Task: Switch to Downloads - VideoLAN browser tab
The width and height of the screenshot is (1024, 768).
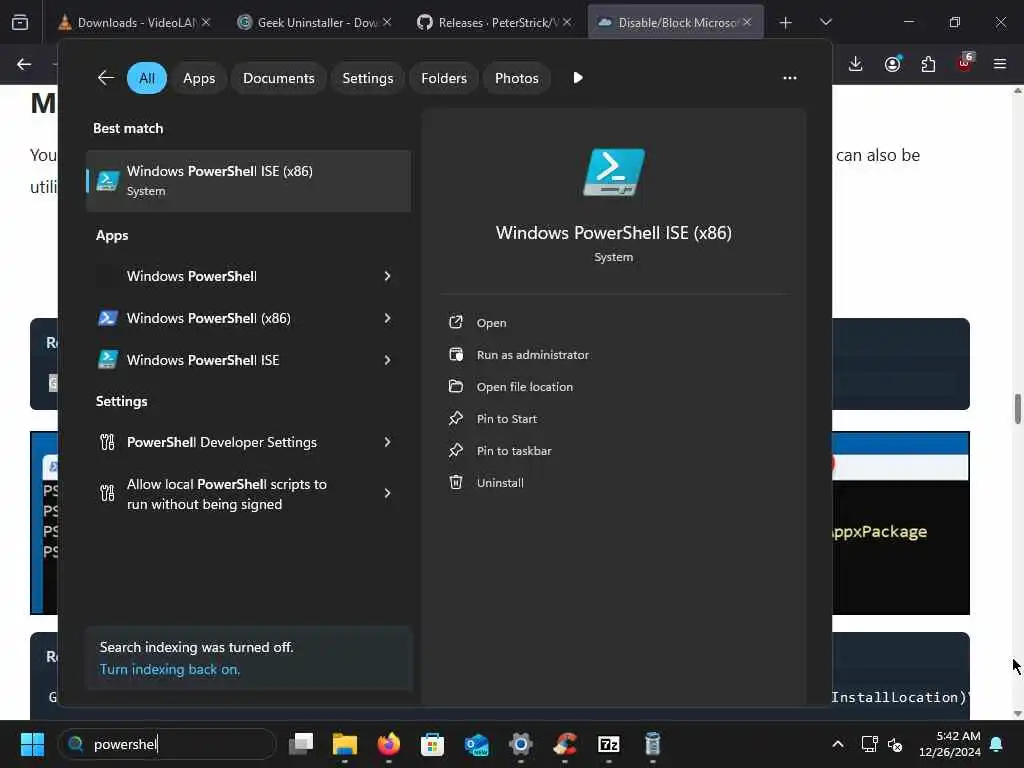Action: point(135,22)
